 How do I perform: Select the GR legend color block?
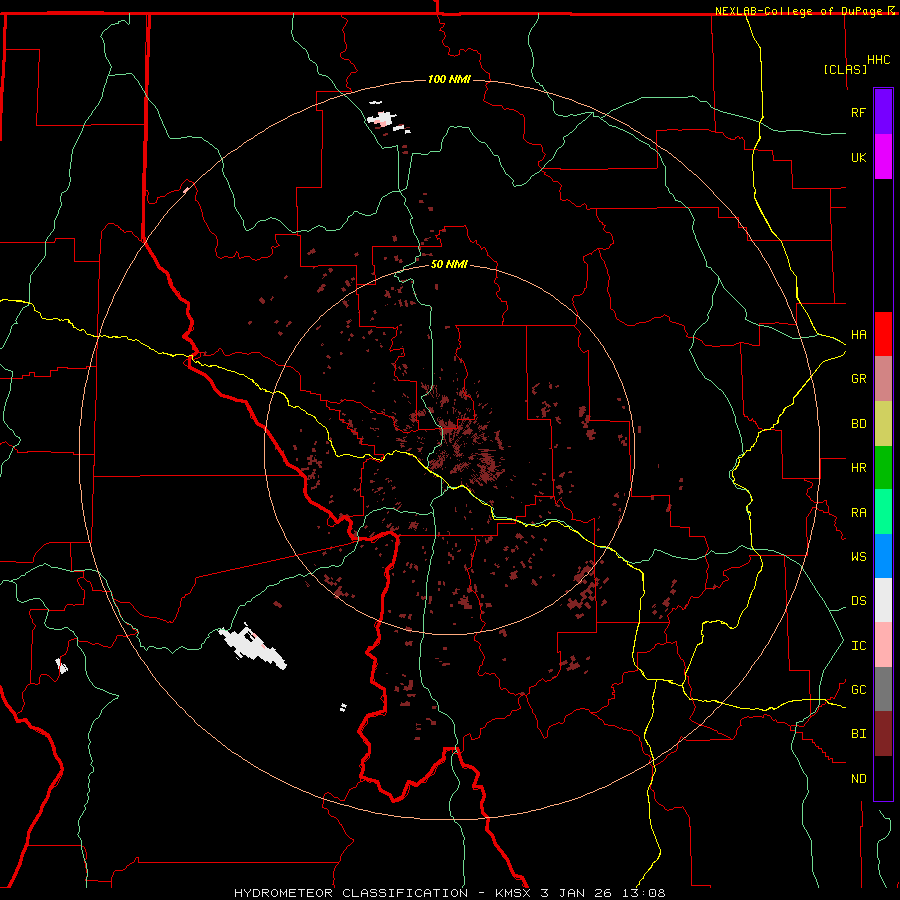(x=883, y=379)
